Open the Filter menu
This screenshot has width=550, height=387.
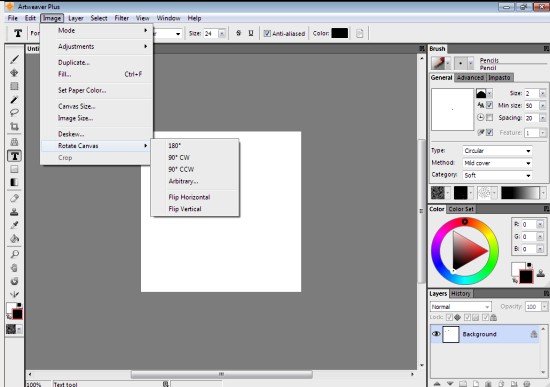click(x=122, y=18)
